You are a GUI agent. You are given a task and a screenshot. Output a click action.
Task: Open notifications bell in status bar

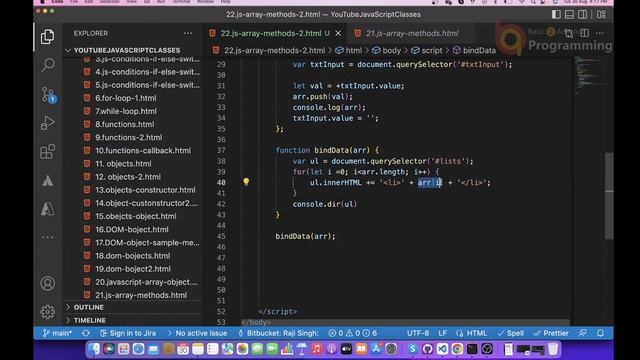(600, 333)
